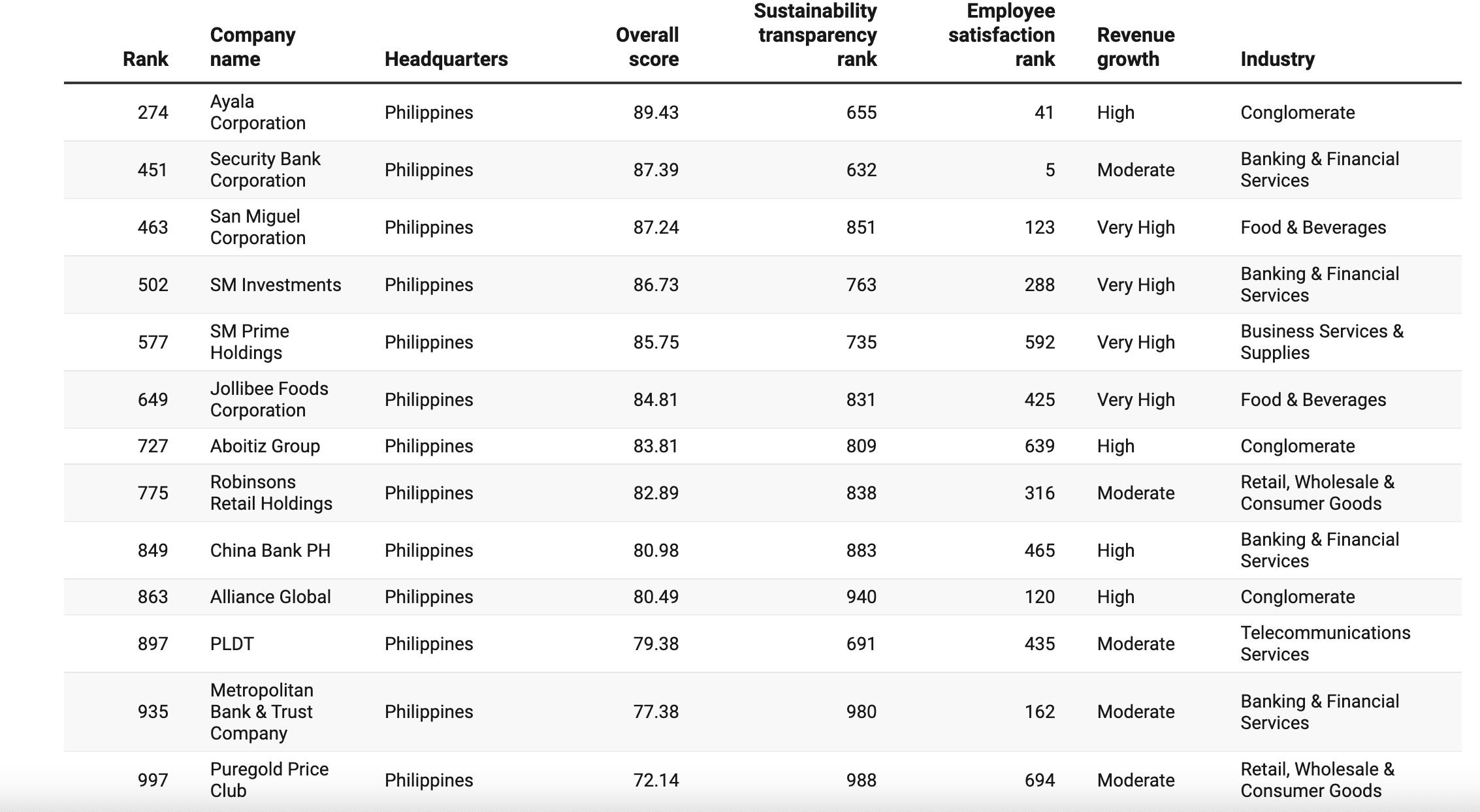The image size is (1480, 812).
Task: Click the SM Investments company cell
Action: pyautogui.click(x=275, y=285)
